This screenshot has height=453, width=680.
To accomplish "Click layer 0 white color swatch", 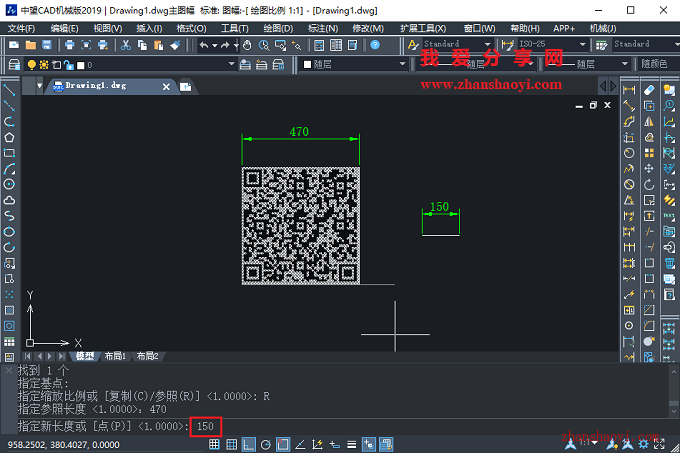I will [80, 65].
